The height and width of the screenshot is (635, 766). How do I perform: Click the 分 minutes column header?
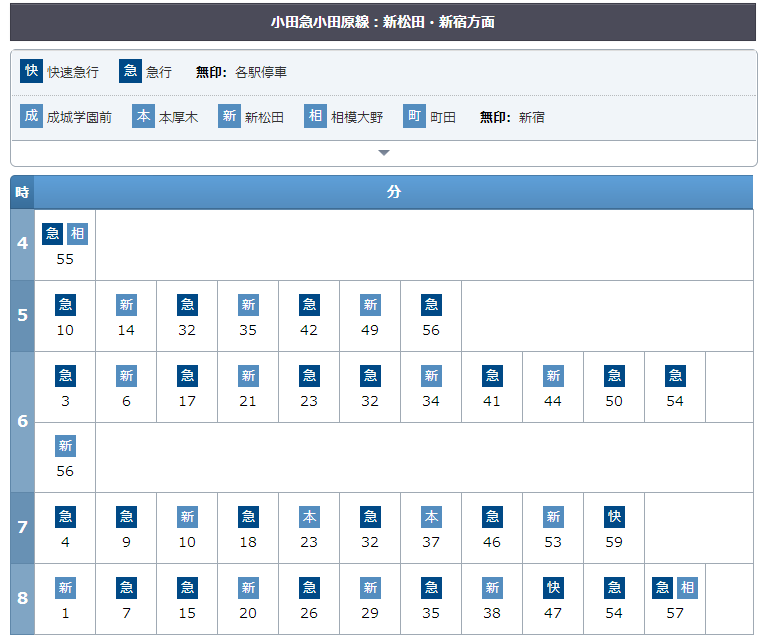394,192
